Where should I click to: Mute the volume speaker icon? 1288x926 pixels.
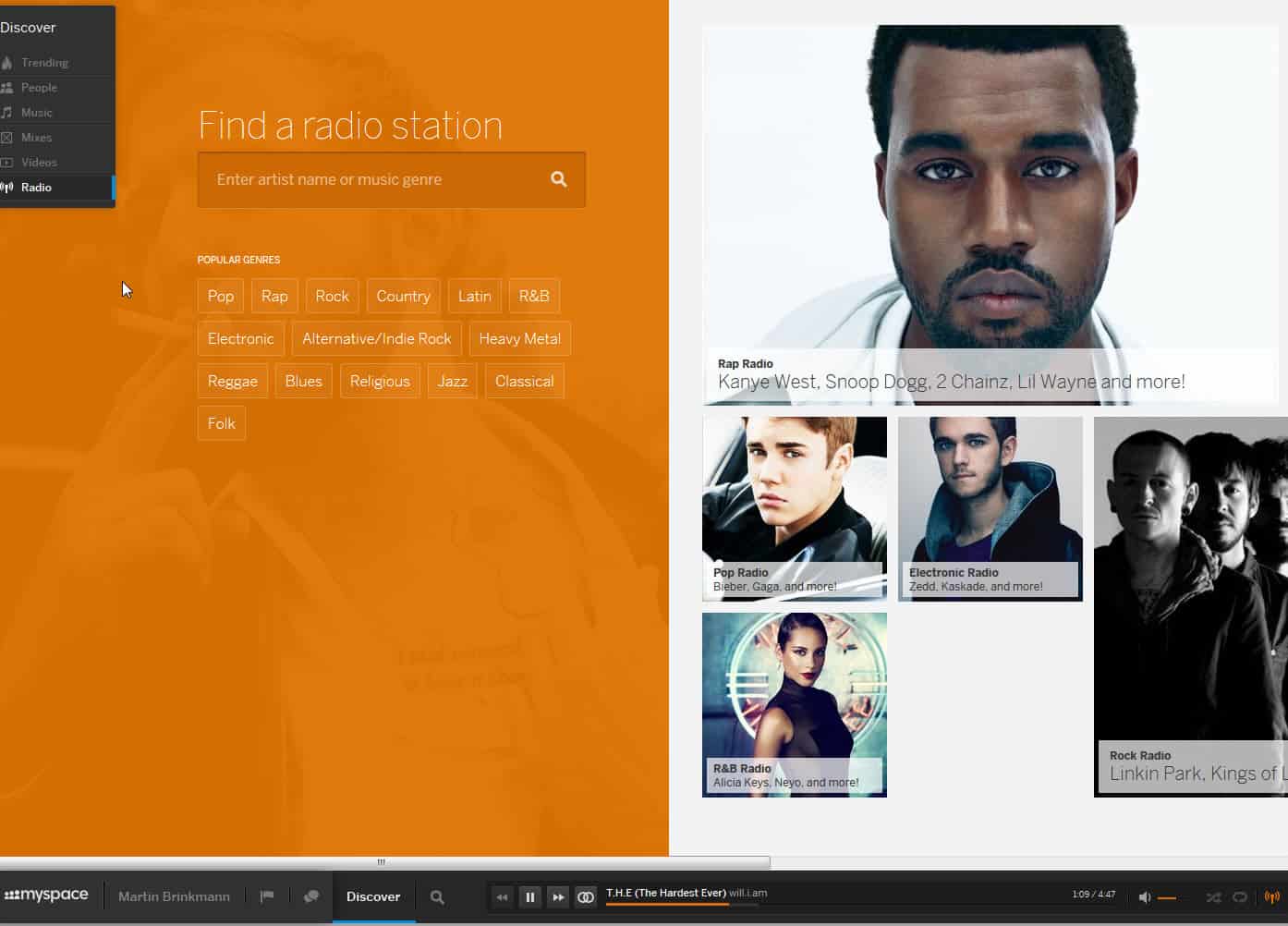(1144, 897)
